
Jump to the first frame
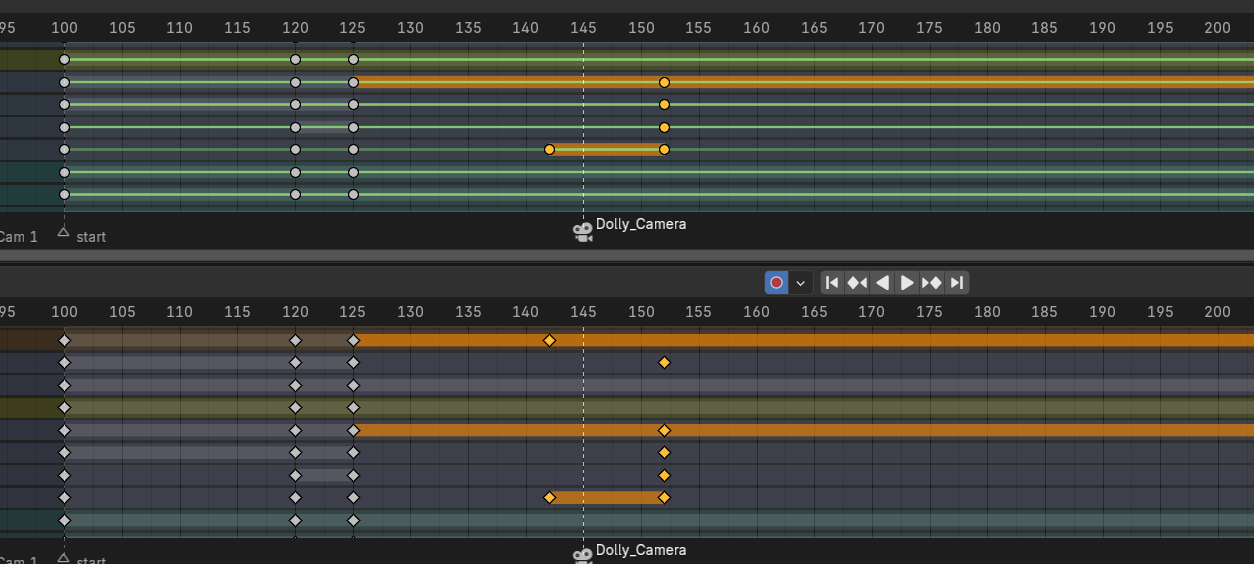tap(832, 283)
